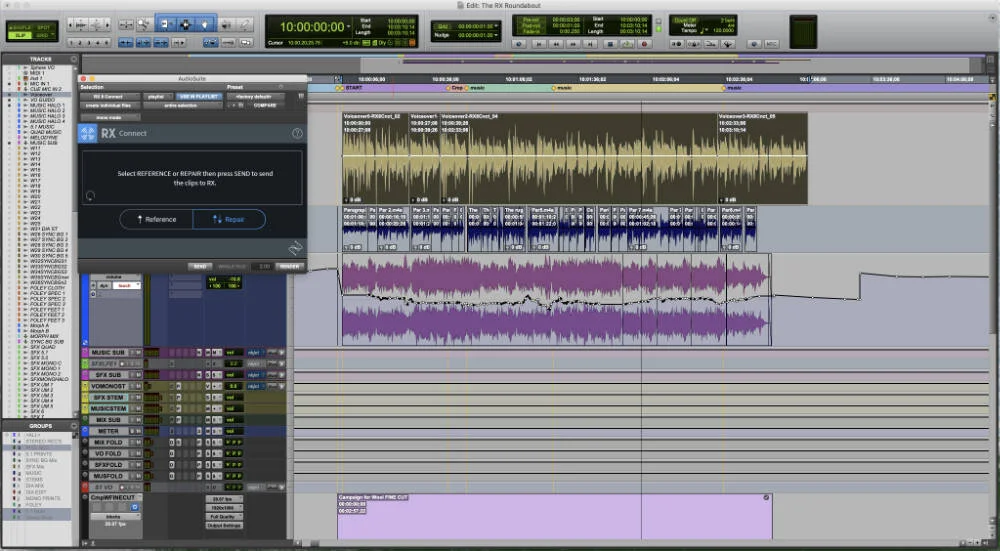Enable Shuffle edit mode
Viewport: 1000px width, 551px height.
click(19, 27)
